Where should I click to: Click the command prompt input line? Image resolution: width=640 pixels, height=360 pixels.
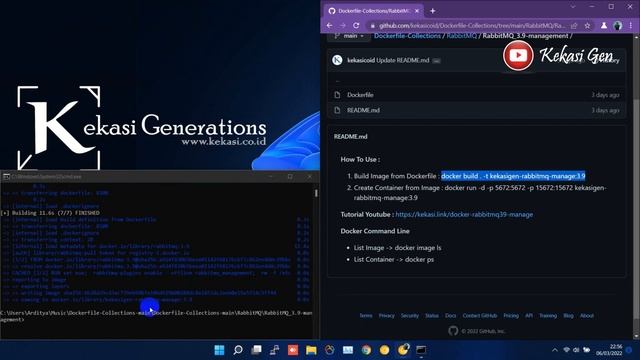point(157,316)
